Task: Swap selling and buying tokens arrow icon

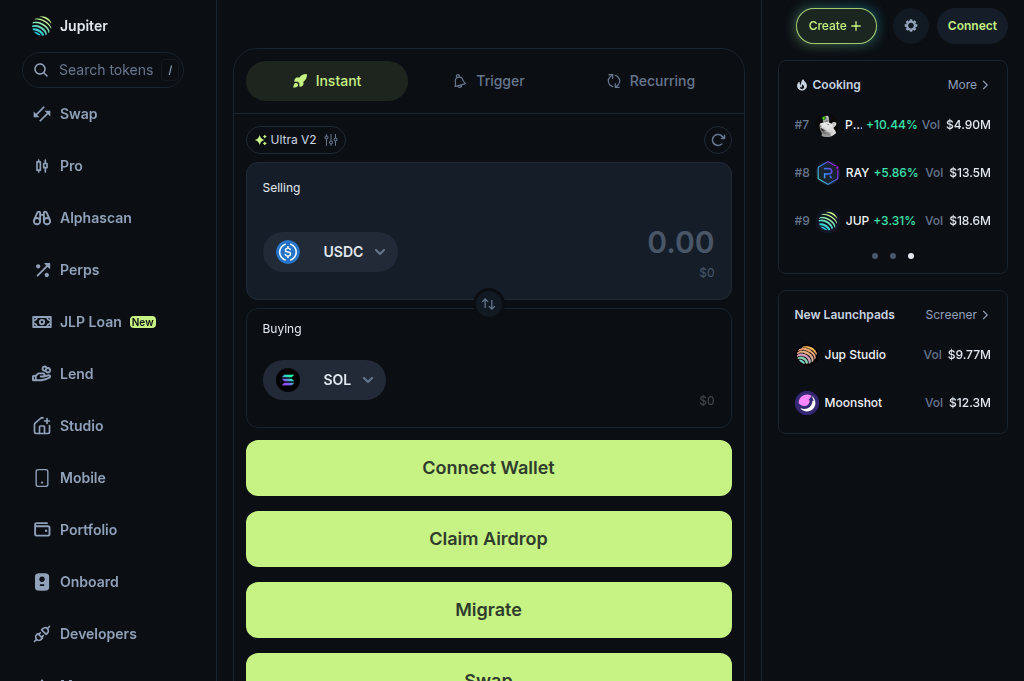Action: [x=488, y=304]
